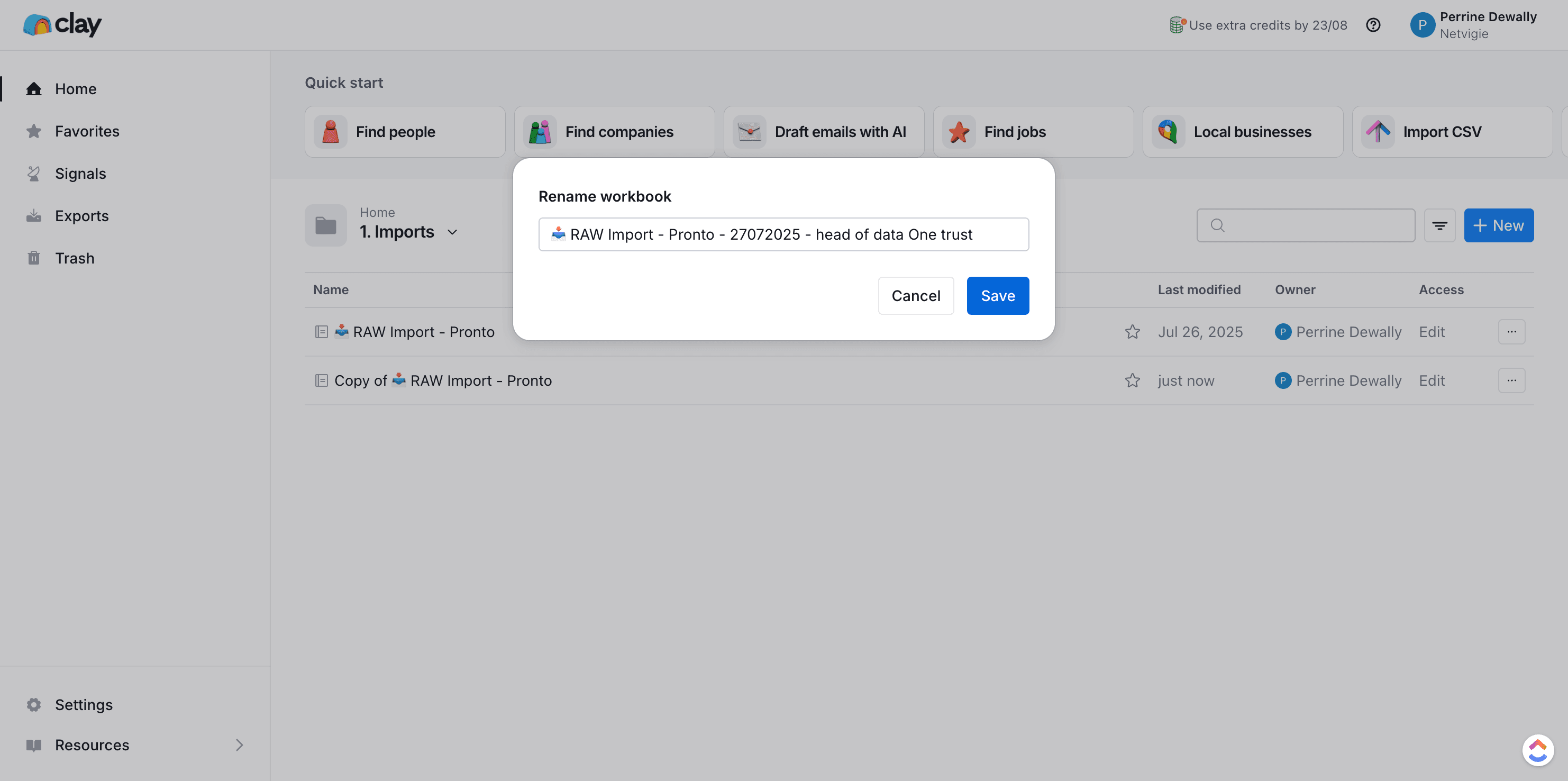Click Use extra credits by 23/08
This screenshot has width=1568, height=781.
click(1268, 25)
